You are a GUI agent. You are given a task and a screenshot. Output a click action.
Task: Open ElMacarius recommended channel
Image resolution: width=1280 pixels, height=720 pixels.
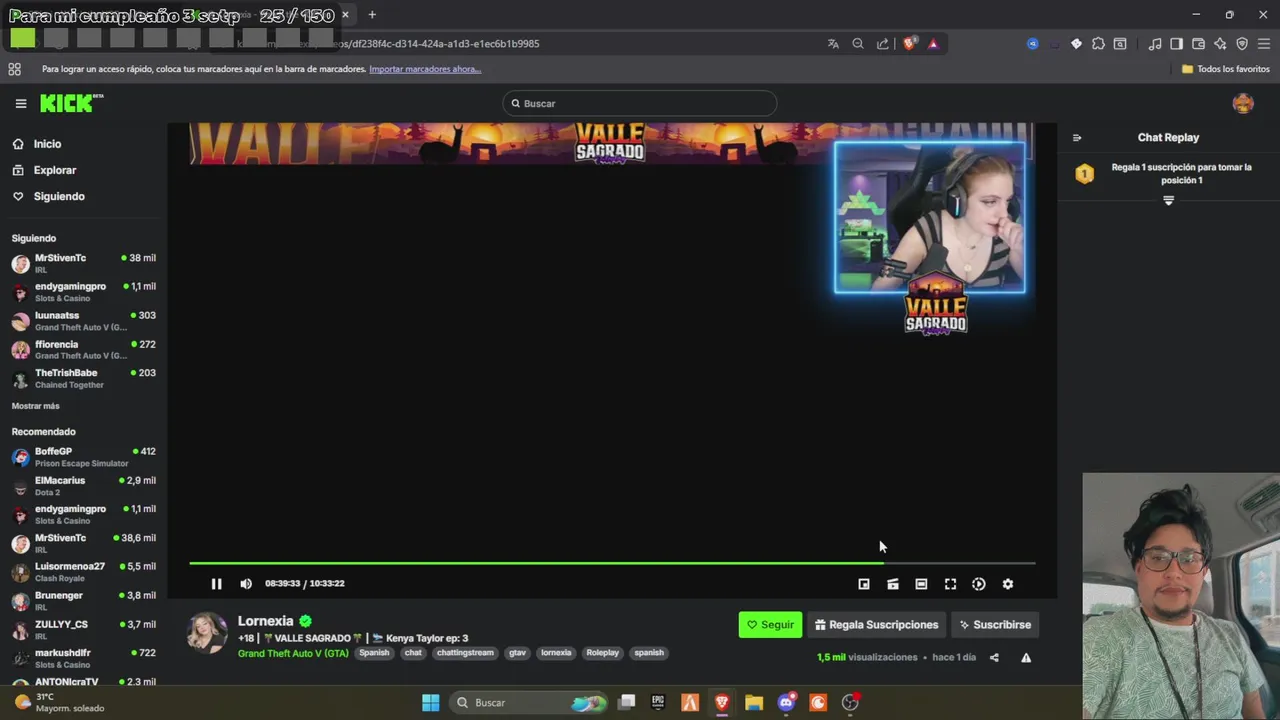[x=84, y=486]
